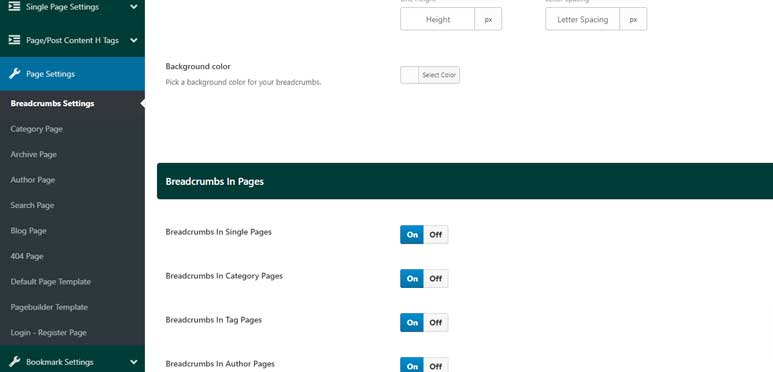Click the Breadcrumbs In Category Pages label
Screen dimensions: 773x372
point(224,276)
